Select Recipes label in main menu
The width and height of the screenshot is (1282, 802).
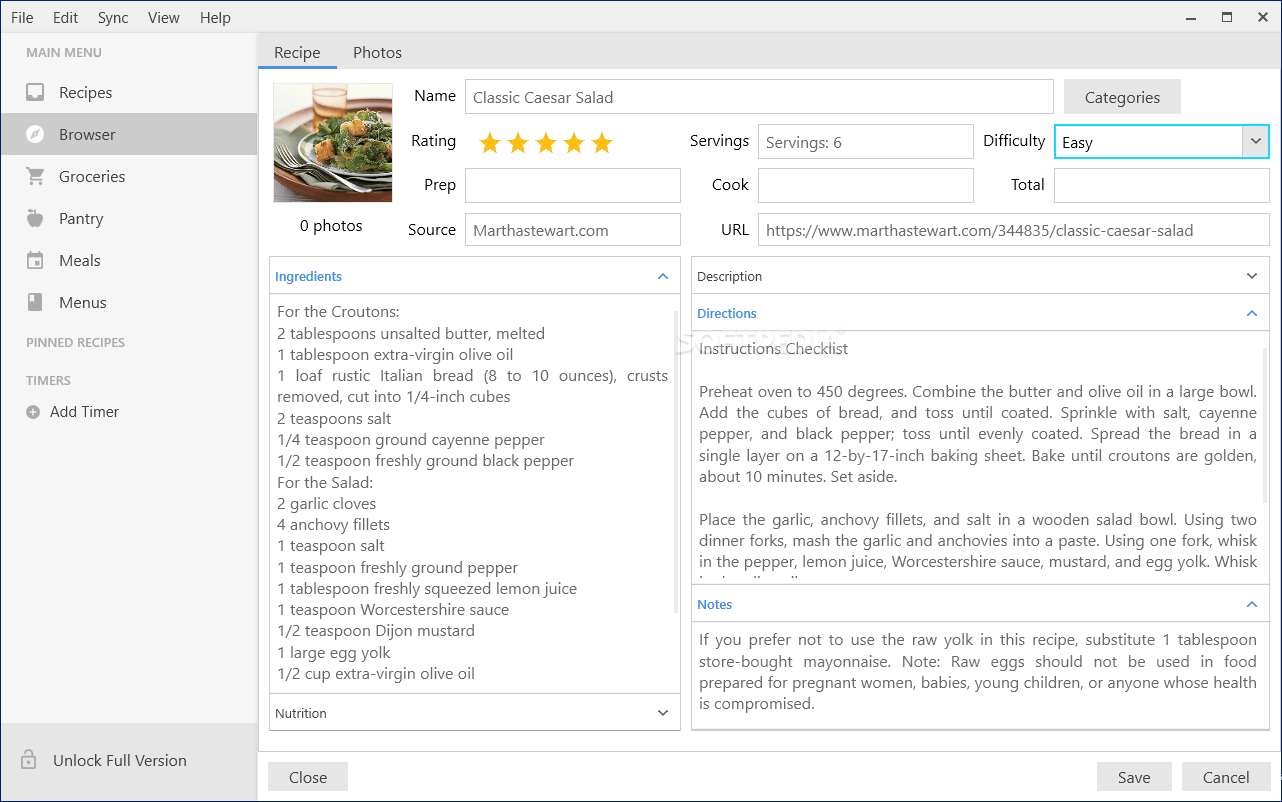tap(86, 92)
